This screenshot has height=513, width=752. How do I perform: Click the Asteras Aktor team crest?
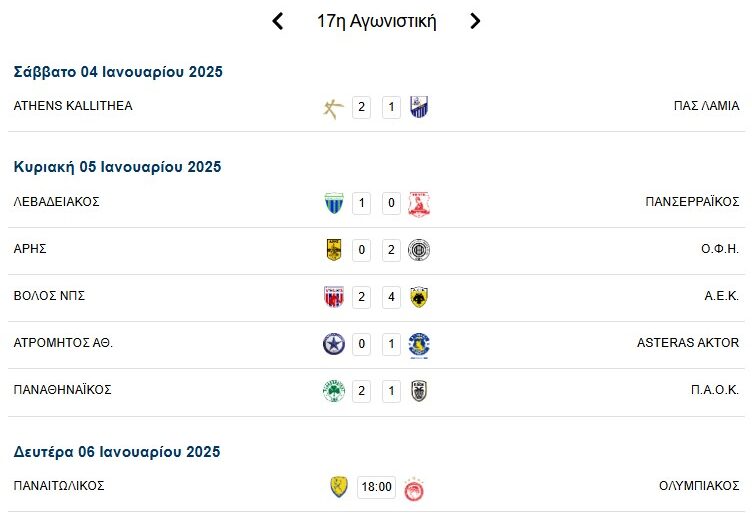(419, 345)
